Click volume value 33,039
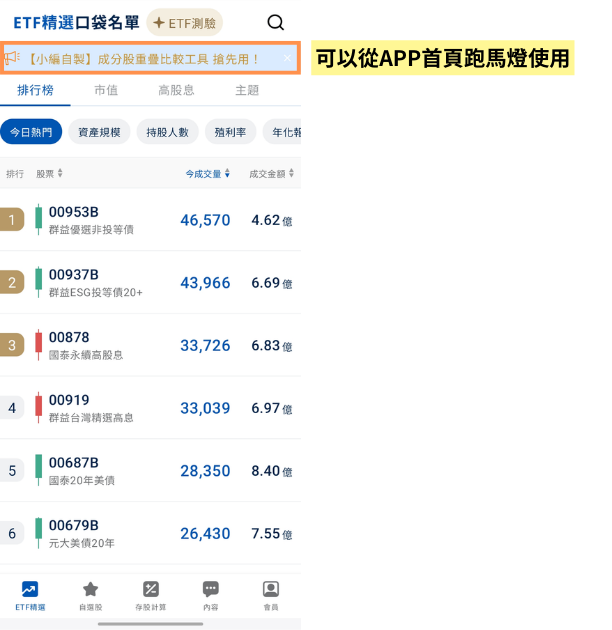The width and height of the screenshot is (612, 630). pyautogui.click(x=205, y=408)
